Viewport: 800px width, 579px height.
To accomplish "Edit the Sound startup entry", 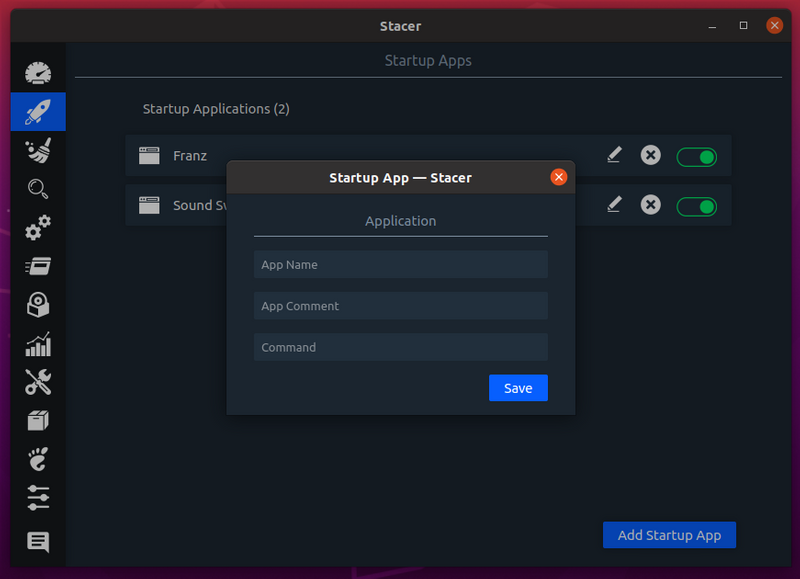I will click(x=614, y=204).
